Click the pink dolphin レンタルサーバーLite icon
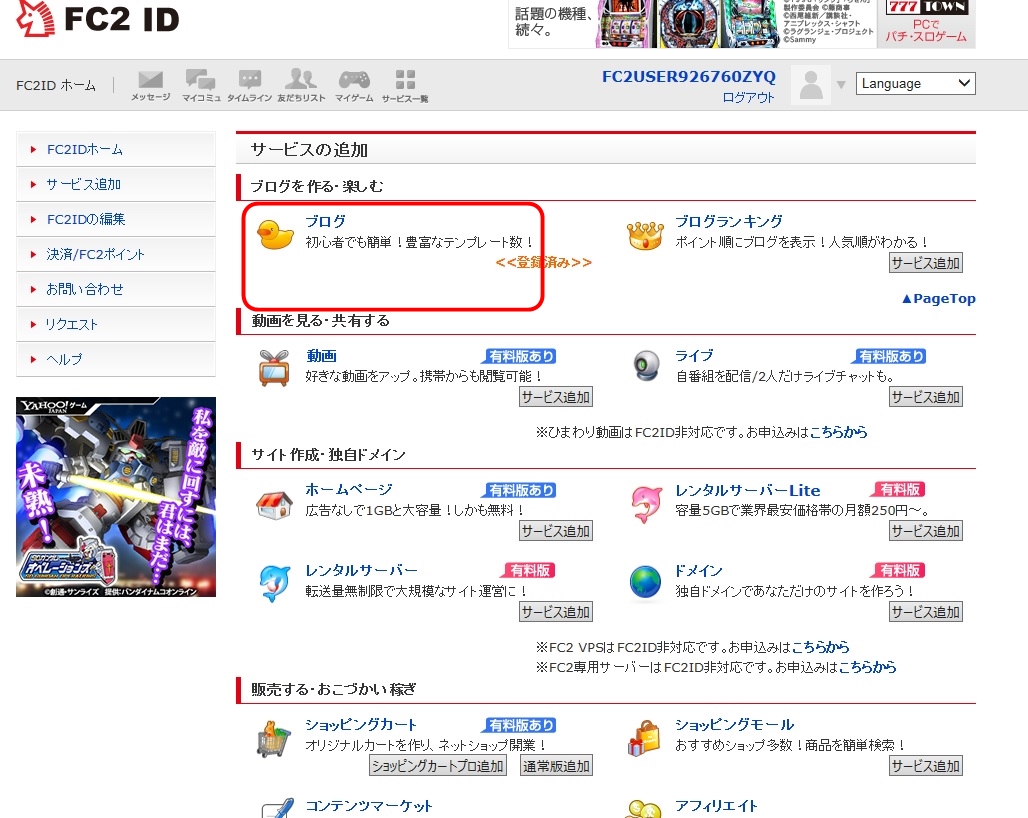 (x=646, y=504)
